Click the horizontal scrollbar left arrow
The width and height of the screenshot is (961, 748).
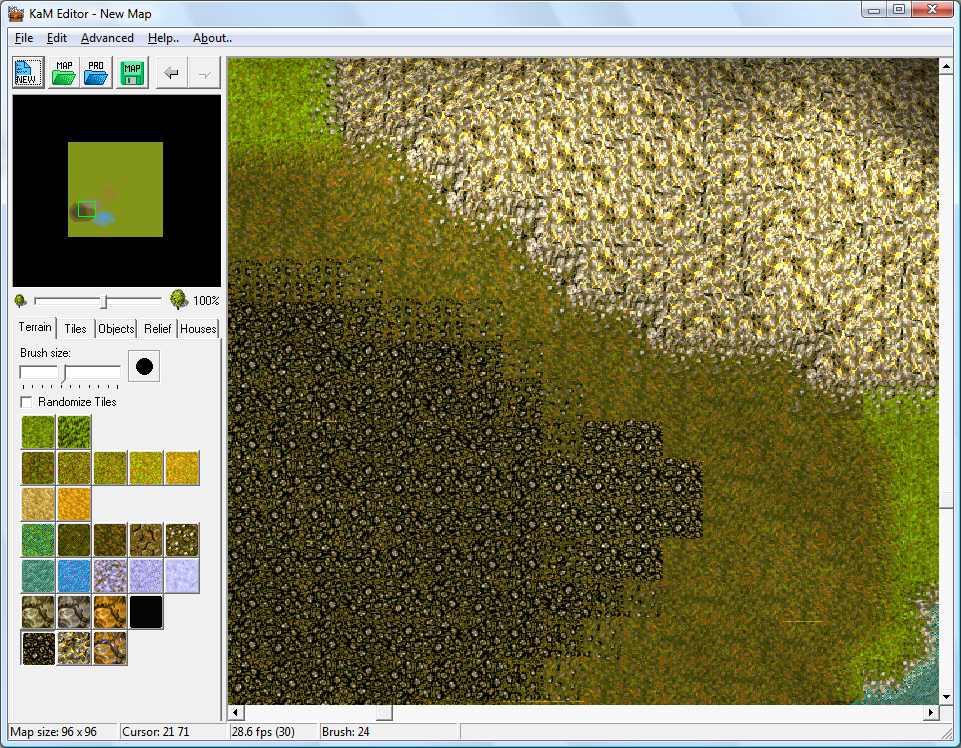click(236, 712)
